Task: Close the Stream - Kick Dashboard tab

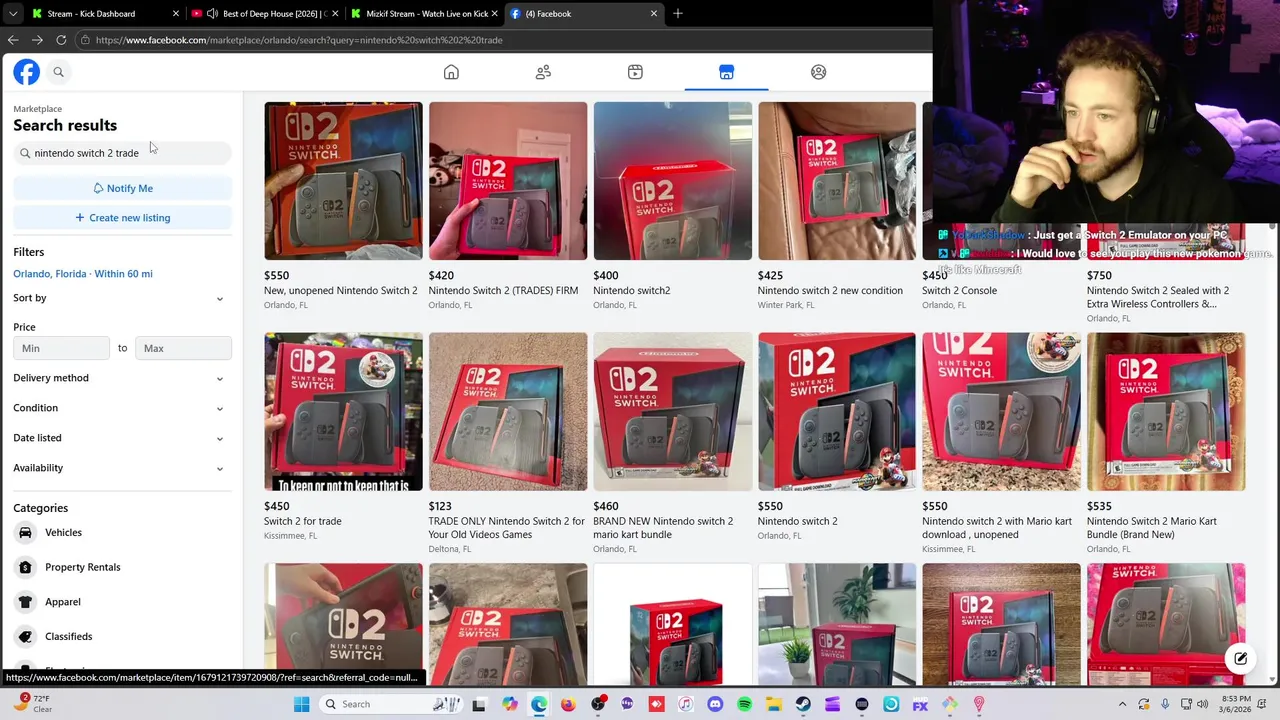Action: (176, 14)
